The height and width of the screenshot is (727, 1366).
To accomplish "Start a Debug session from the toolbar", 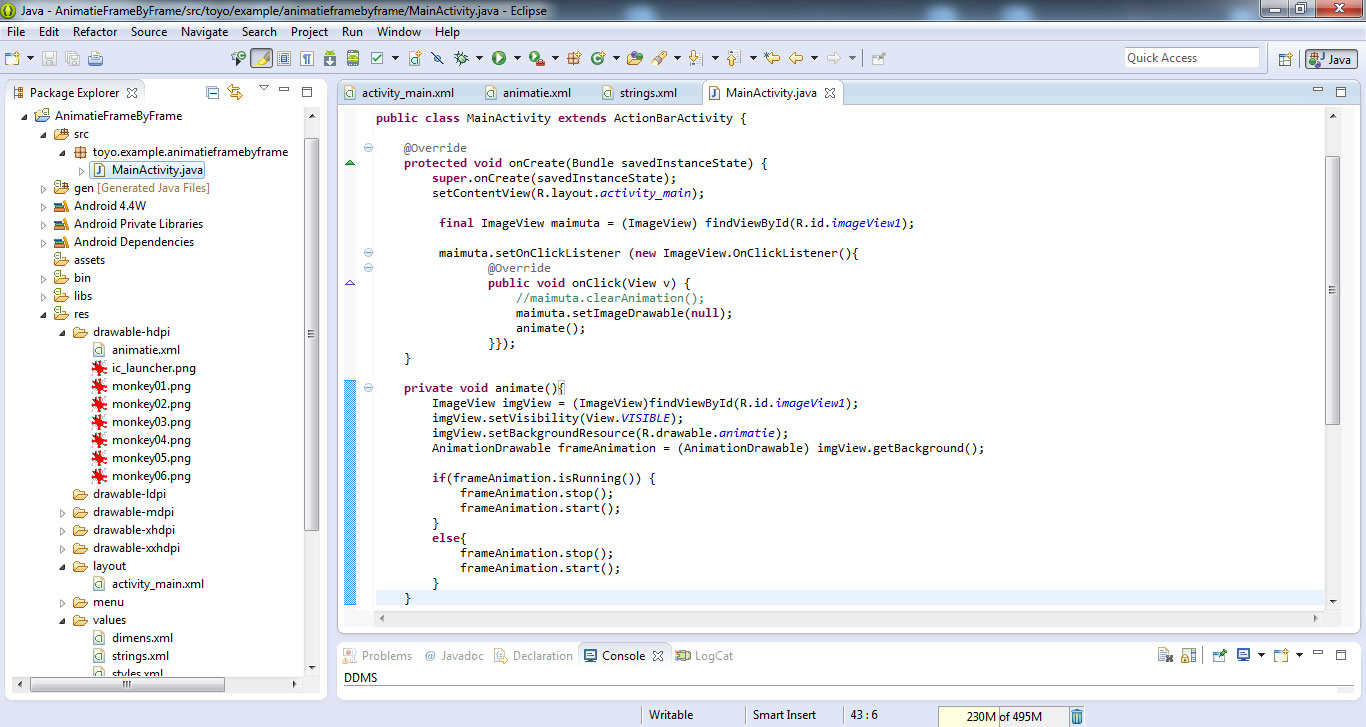I will (x=459, y=57).
